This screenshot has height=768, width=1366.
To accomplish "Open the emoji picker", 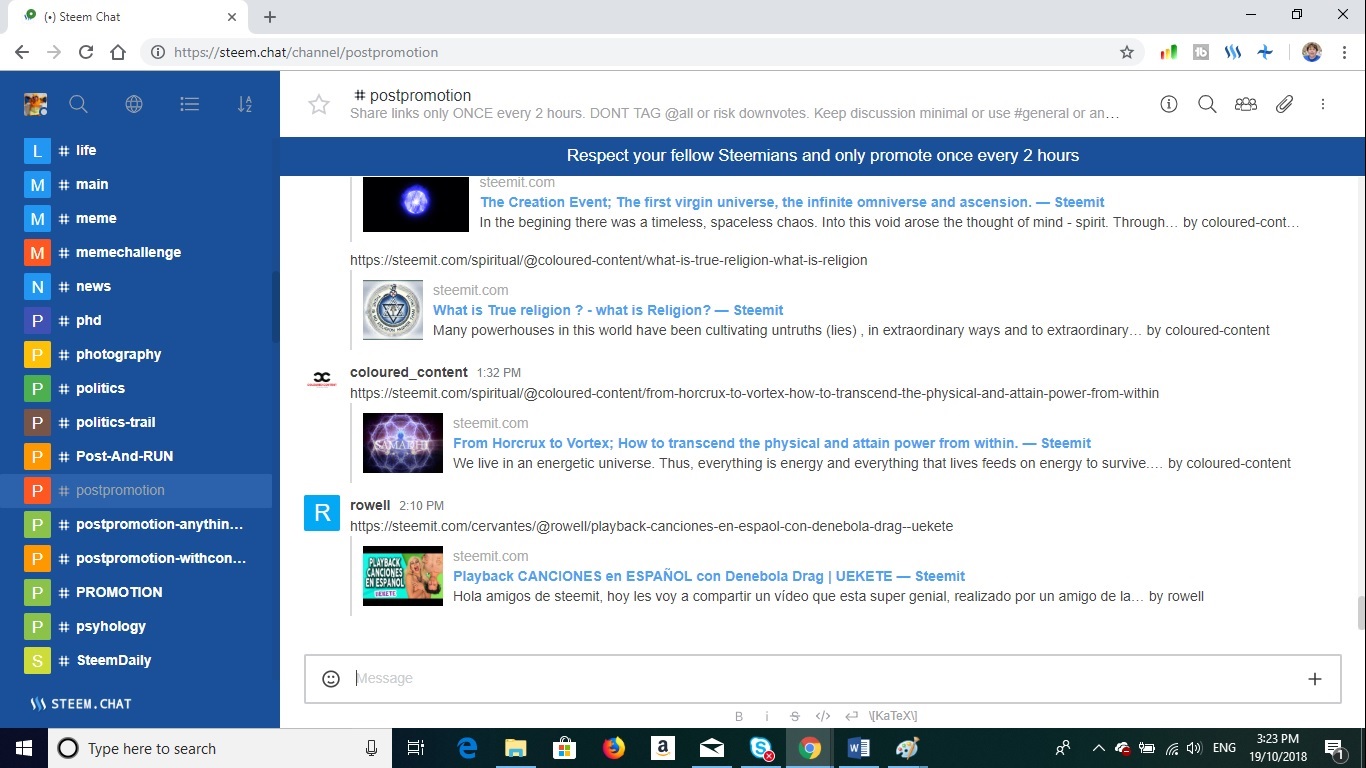I will click(331, 679).
